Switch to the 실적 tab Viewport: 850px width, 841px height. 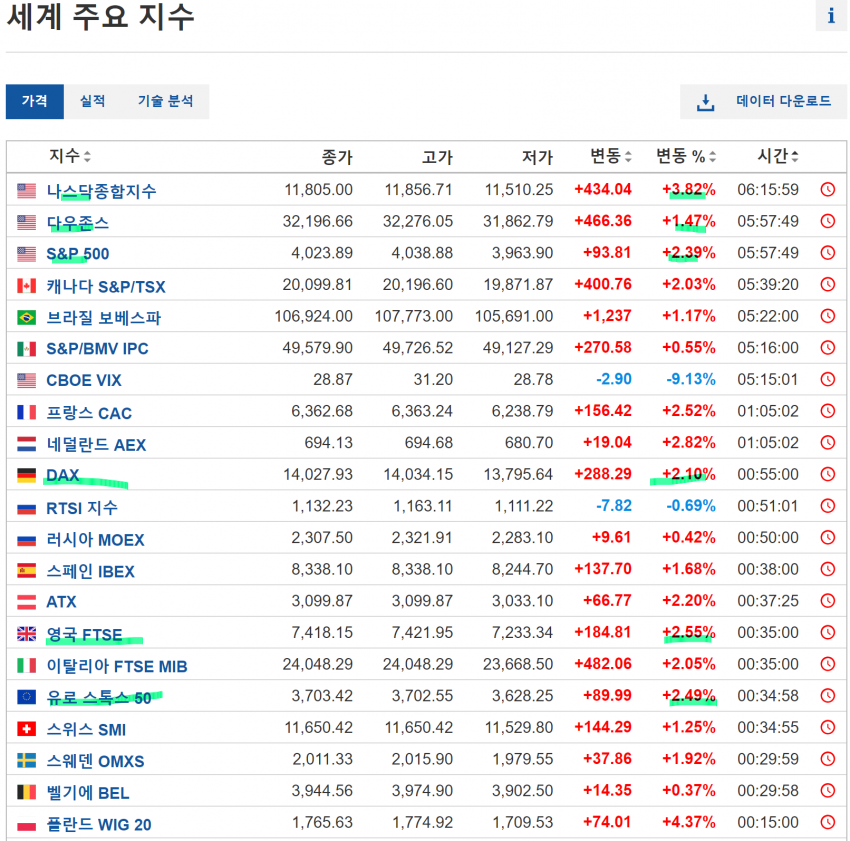pos(92,101)
